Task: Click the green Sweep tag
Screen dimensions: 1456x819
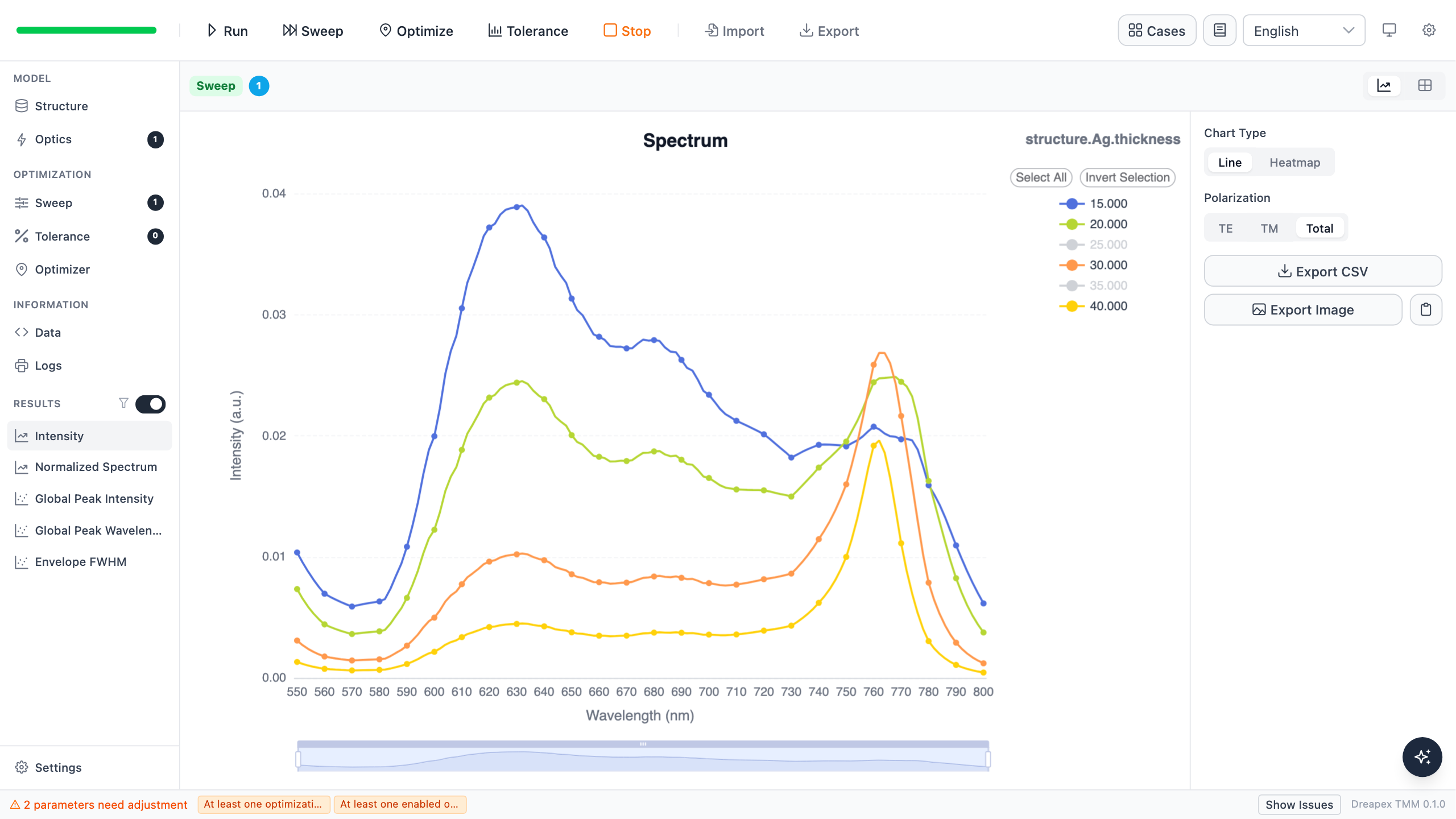Action: (x=216, y=86)
